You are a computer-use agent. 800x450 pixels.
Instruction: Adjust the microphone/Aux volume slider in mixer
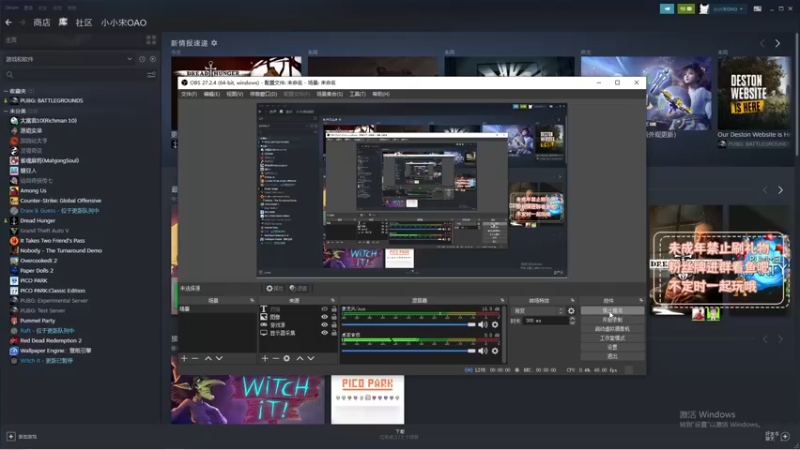(x=408, y=324)
